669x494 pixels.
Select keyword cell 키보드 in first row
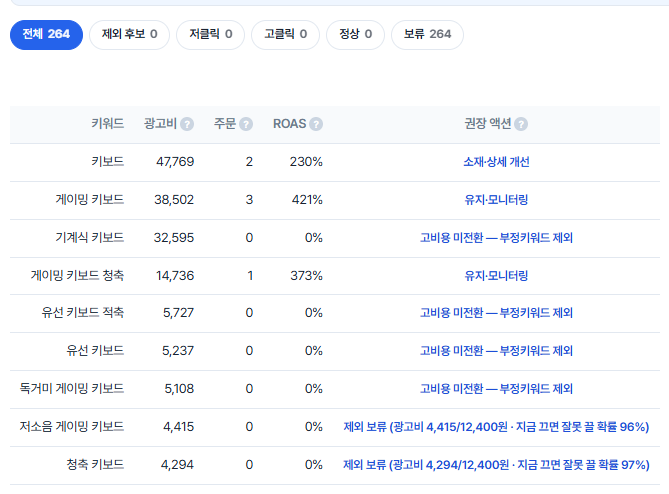pyautogui.click(x=108, y=162)
